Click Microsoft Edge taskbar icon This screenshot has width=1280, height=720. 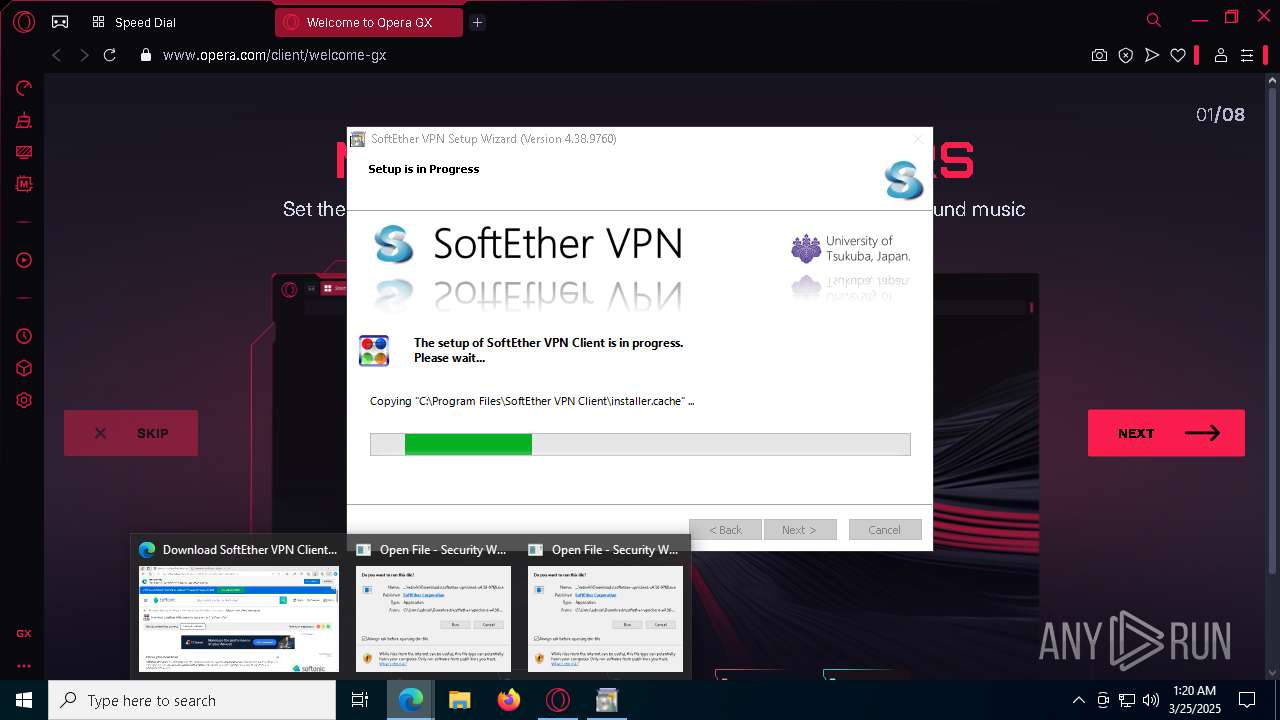tap(410, 700)
